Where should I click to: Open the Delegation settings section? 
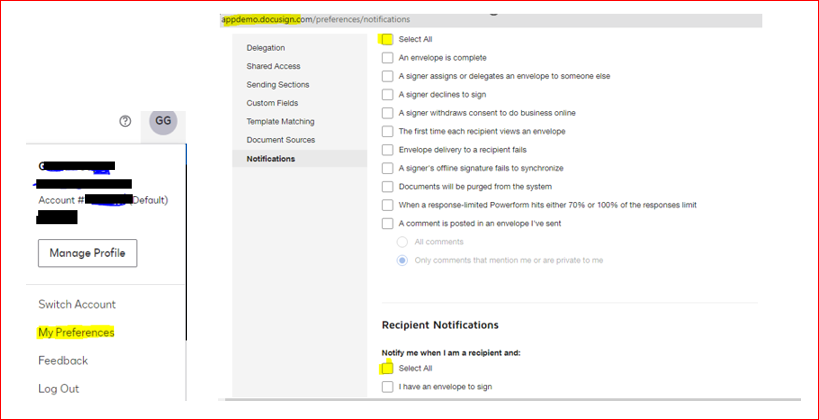[x=266, y=48]
